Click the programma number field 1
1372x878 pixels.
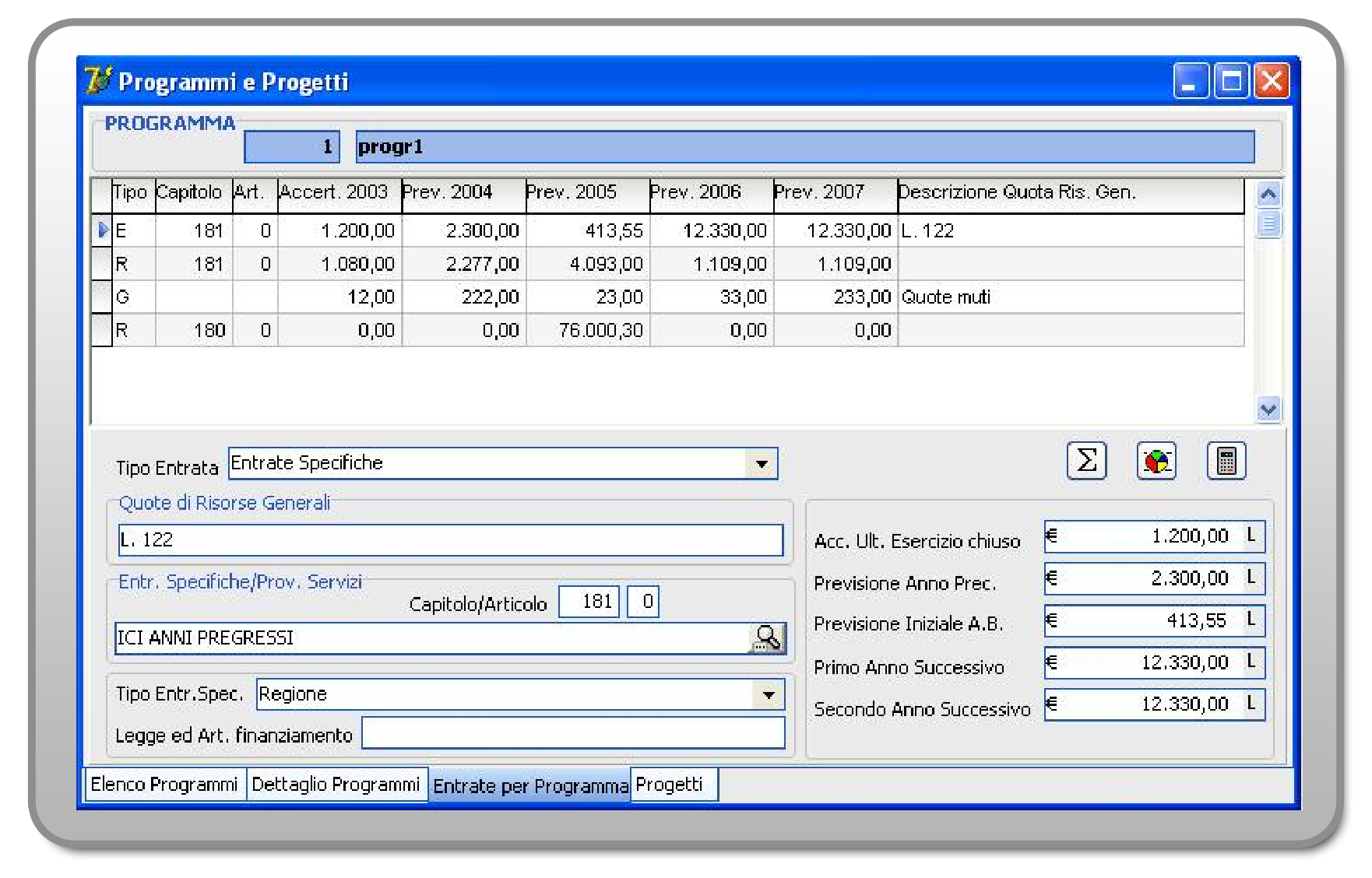[292, 147]
